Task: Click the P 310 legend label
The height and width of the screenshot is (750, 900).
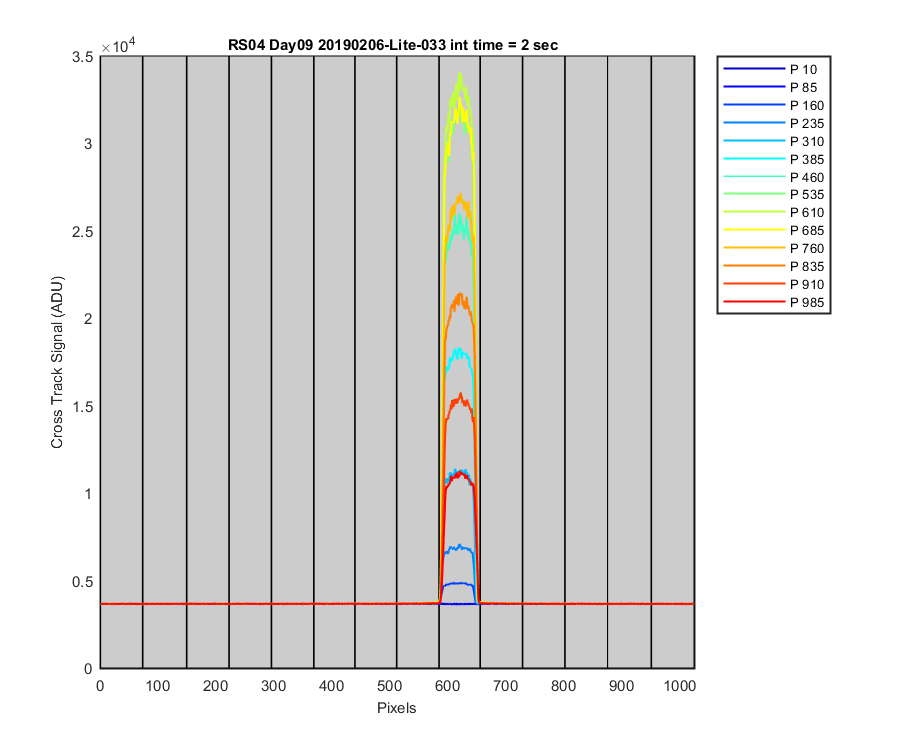Action: (x=807, y=142)
